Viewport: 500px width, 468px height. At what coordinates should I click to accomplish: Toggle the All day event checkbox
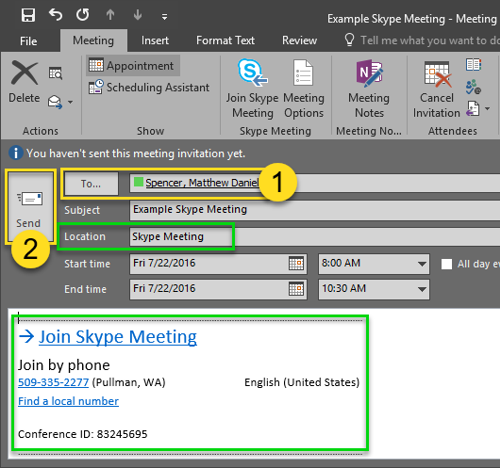[x=447, y=264]
